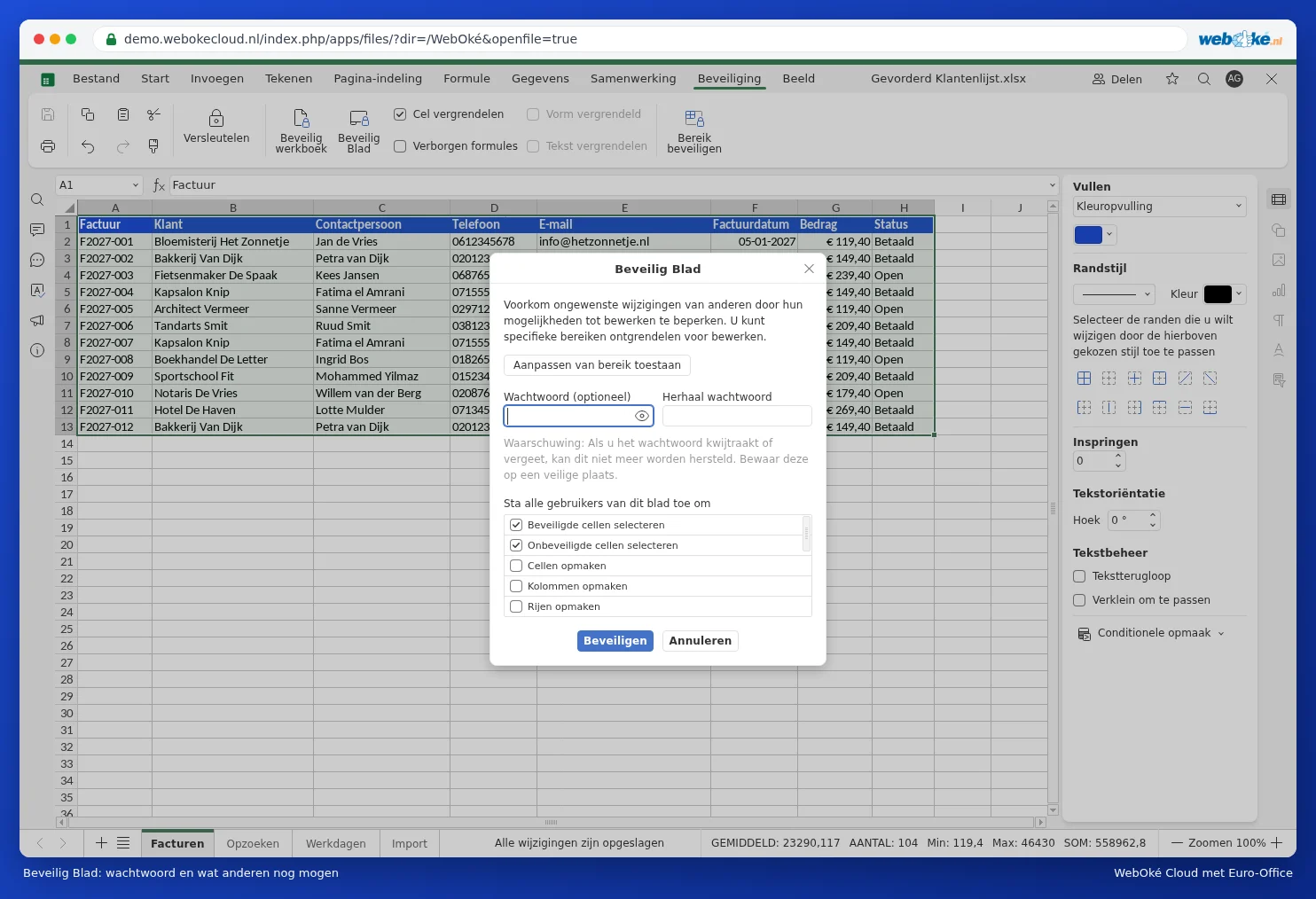Open the chat icon in left sidebar
Image resolution: width=1316 pixels, height=899 pixels.
click(x=37, y=260)
